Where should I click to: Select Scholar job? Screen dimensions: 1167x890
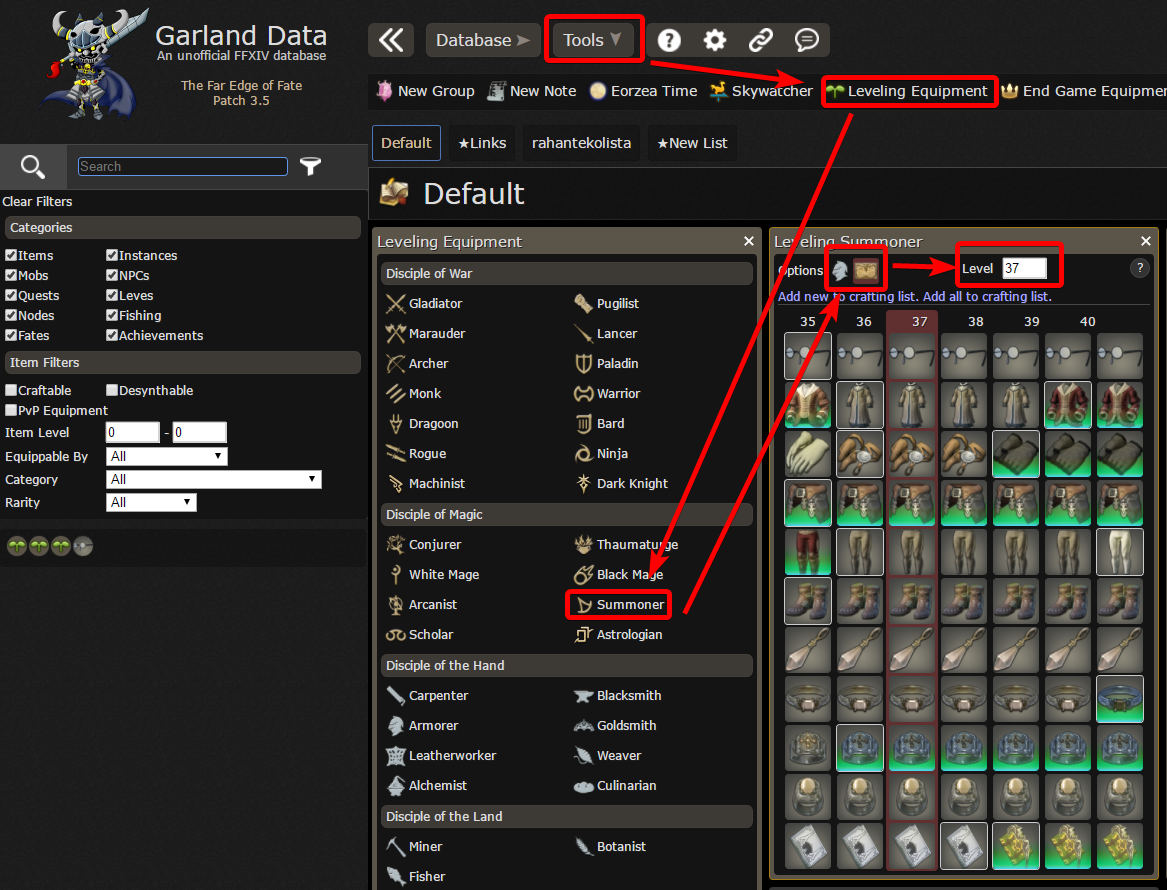coord(420,635)
